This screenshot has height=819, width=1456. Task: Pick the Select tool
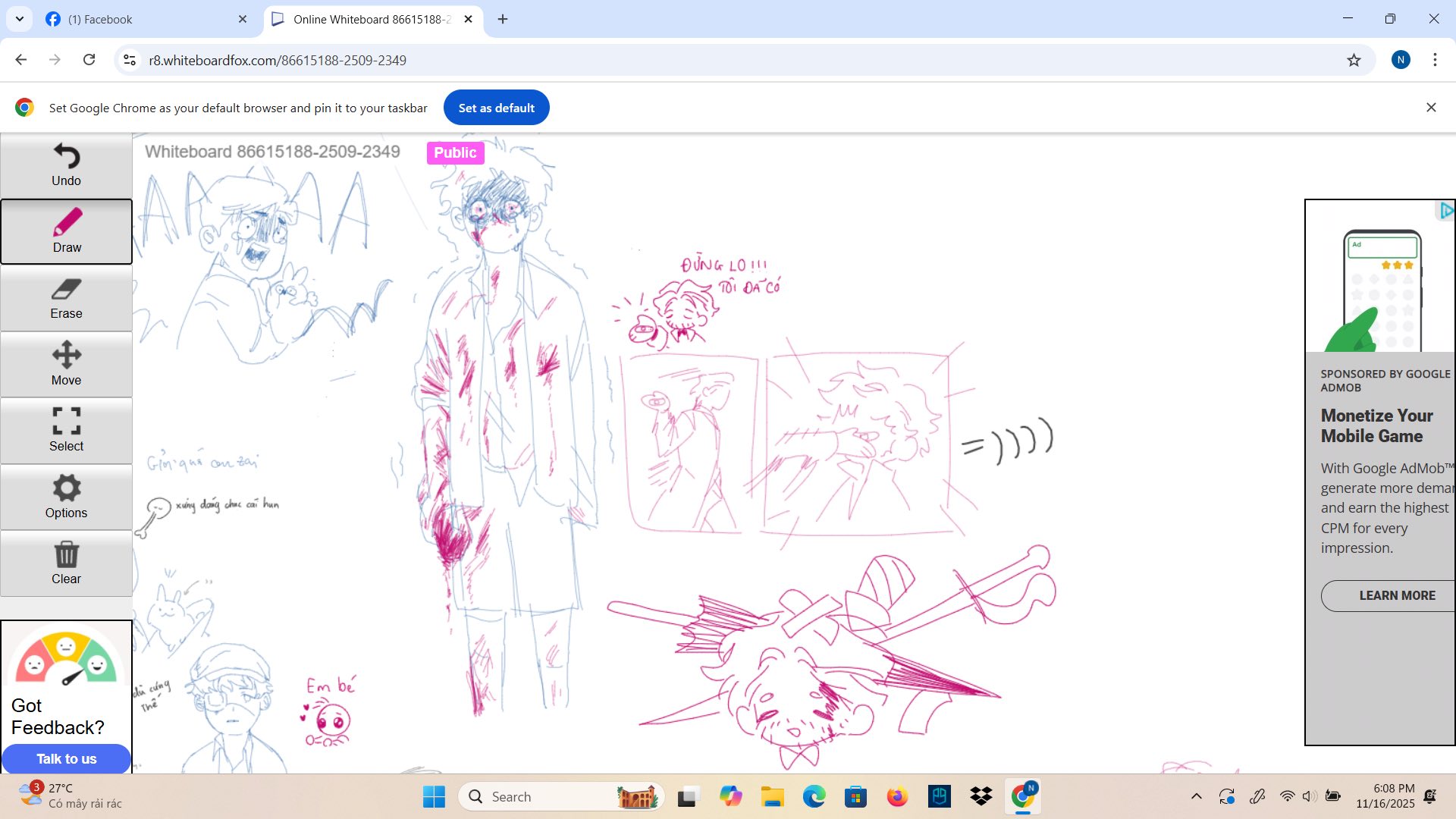tap(66, 431)
